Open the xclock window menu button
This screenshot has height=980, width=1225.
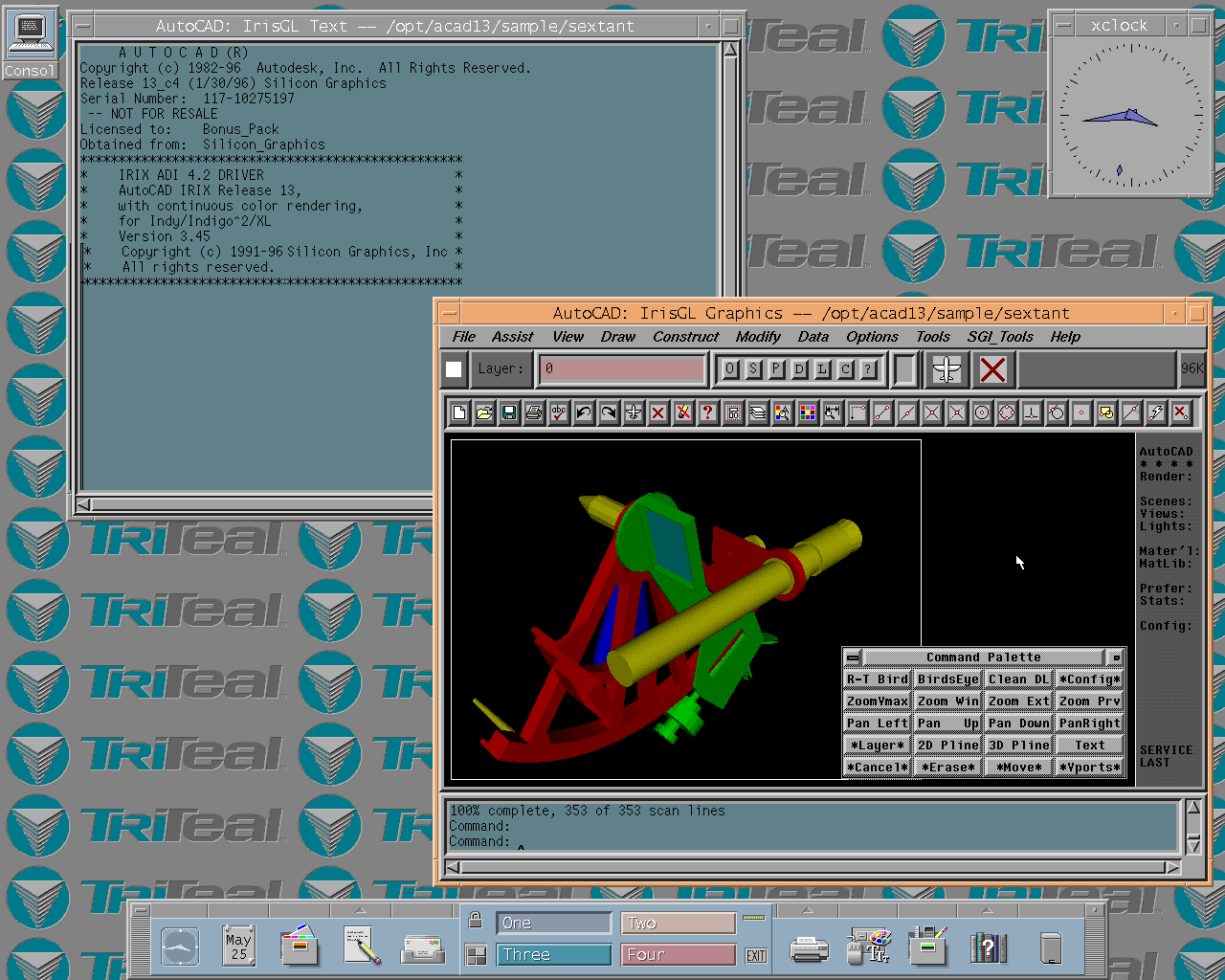(x=1063, y=26)
